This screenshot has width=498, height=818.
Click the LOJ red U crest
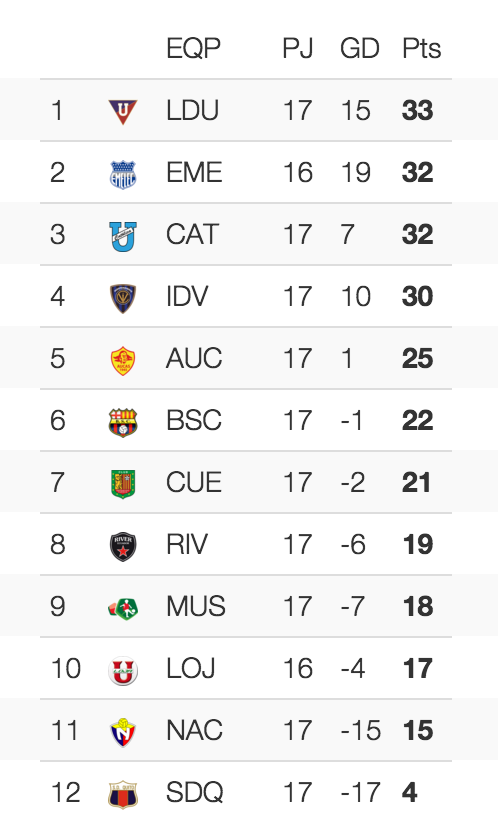point(123,670)
